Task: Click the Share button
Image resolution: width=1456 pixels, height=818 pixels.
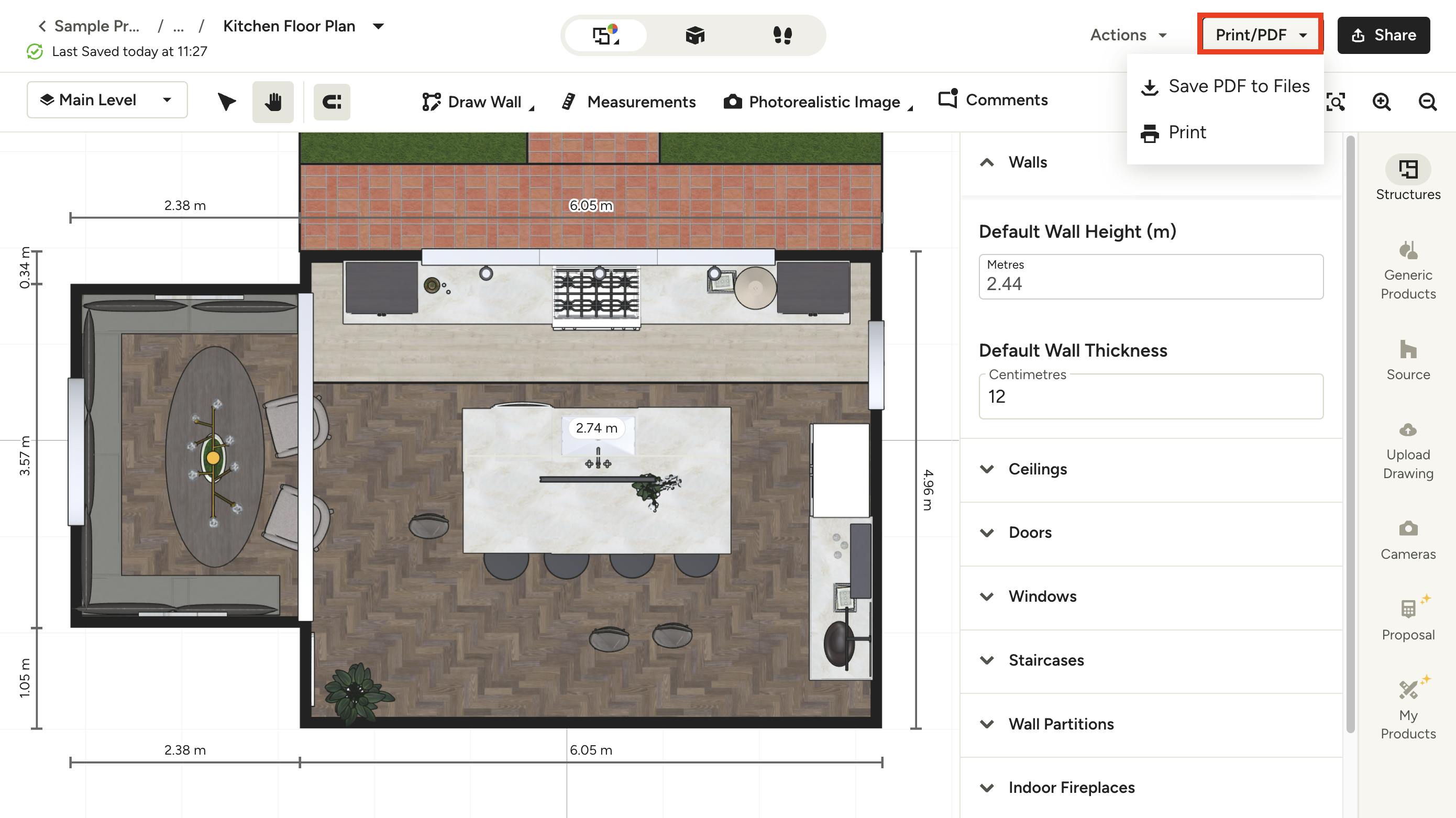Action: pyautogui.click(x=1383, y=35)
